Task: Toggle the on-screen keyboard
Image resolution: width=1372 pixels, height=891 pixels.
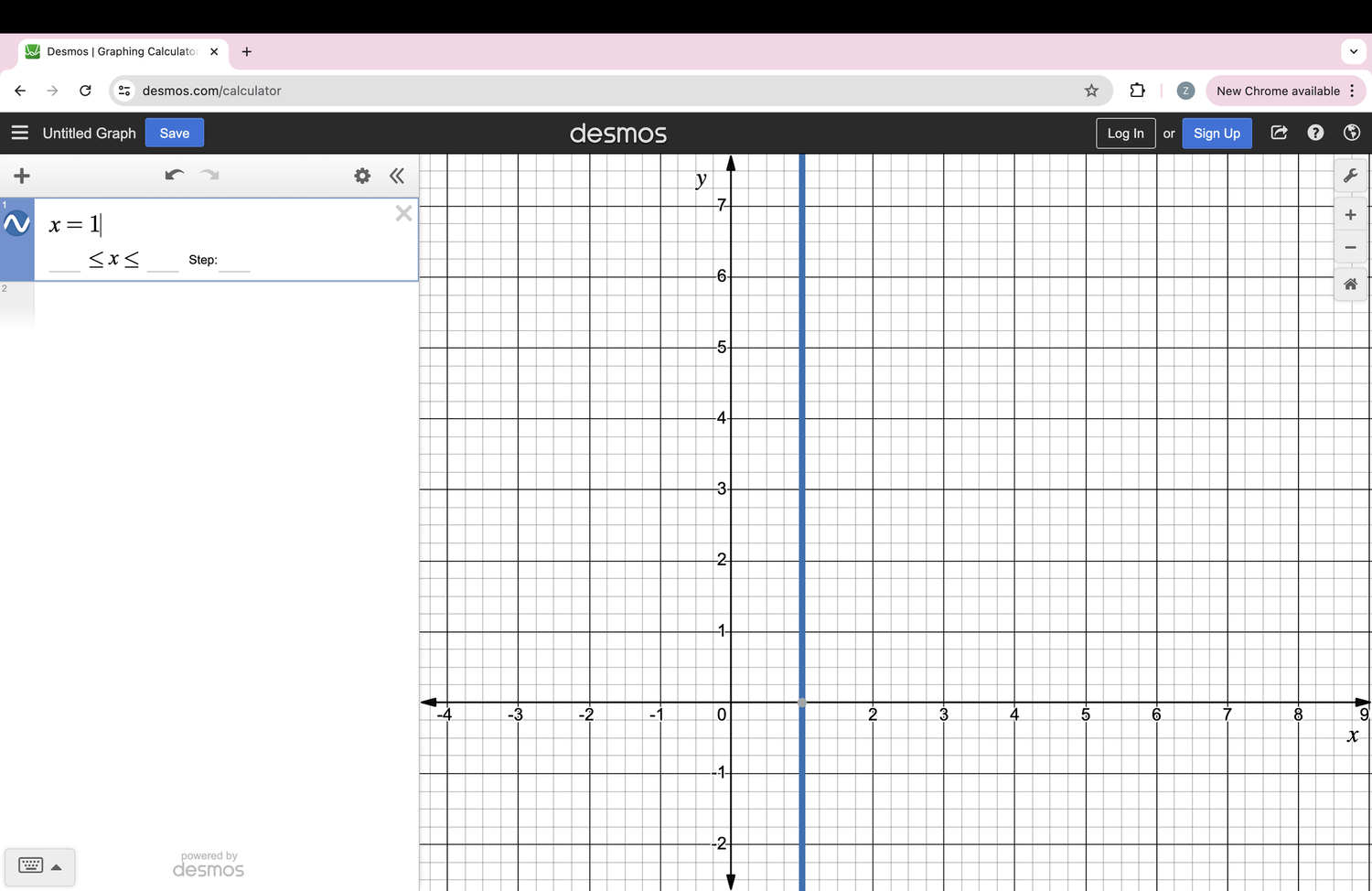Action: (30, 865)
